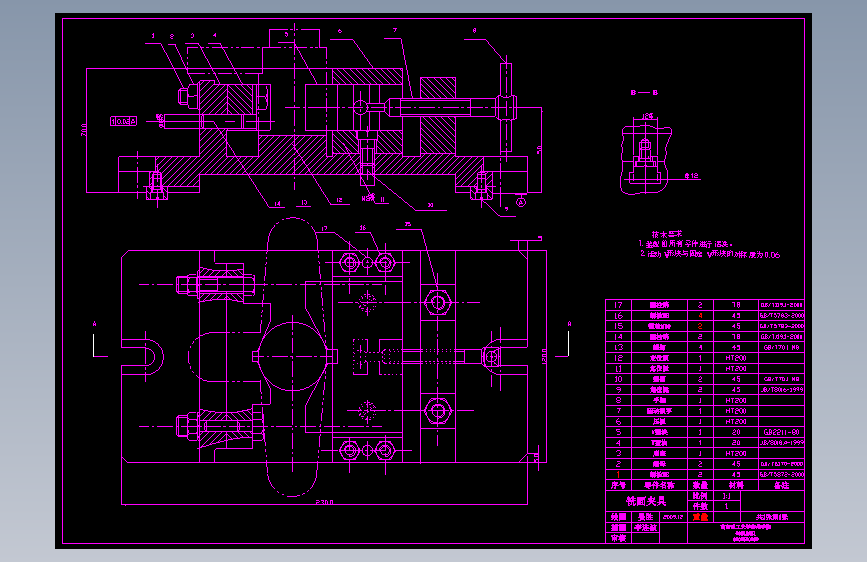The image size is (867, 562).
Task: Select material 20 in row 4
Action: [736, 443]
